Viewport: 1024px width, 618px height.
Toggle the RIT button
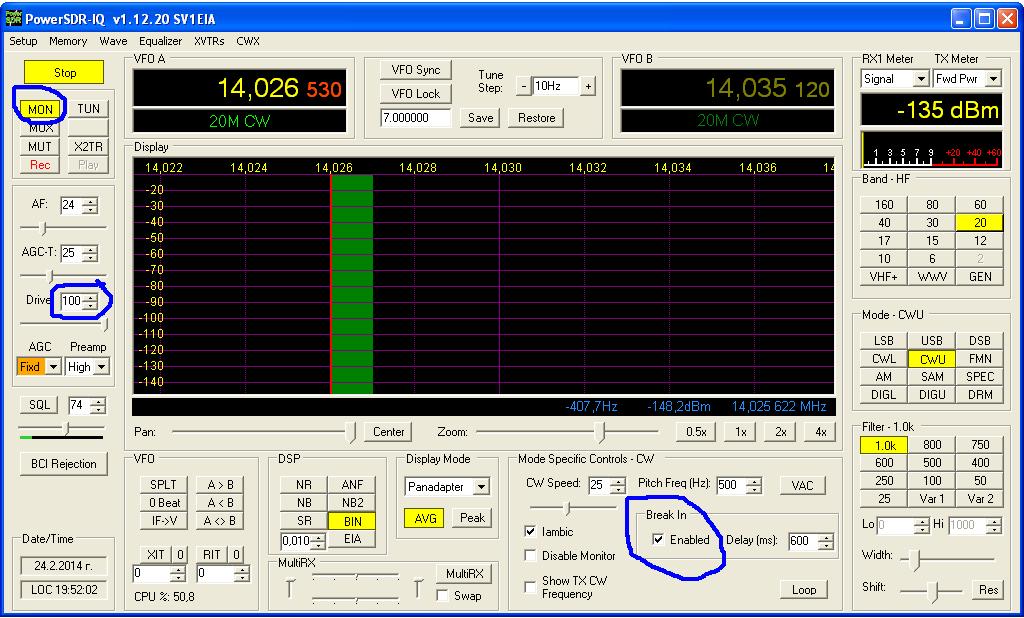pyautogui.click(x=211, y=555)
